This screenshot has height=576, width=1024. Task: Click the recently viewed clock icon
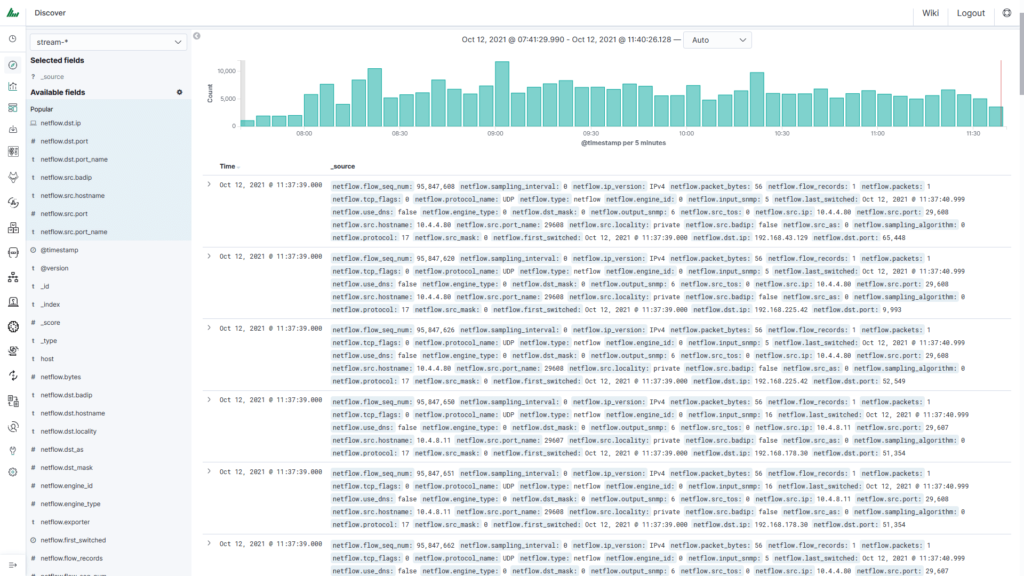[13, 39]
